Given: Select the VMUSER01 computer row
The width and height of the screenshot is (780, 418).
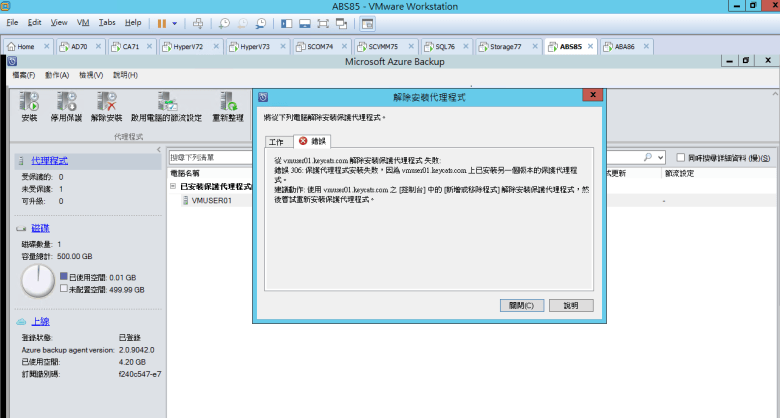Looking at the screenshot, I should click(x=211, y=200).
